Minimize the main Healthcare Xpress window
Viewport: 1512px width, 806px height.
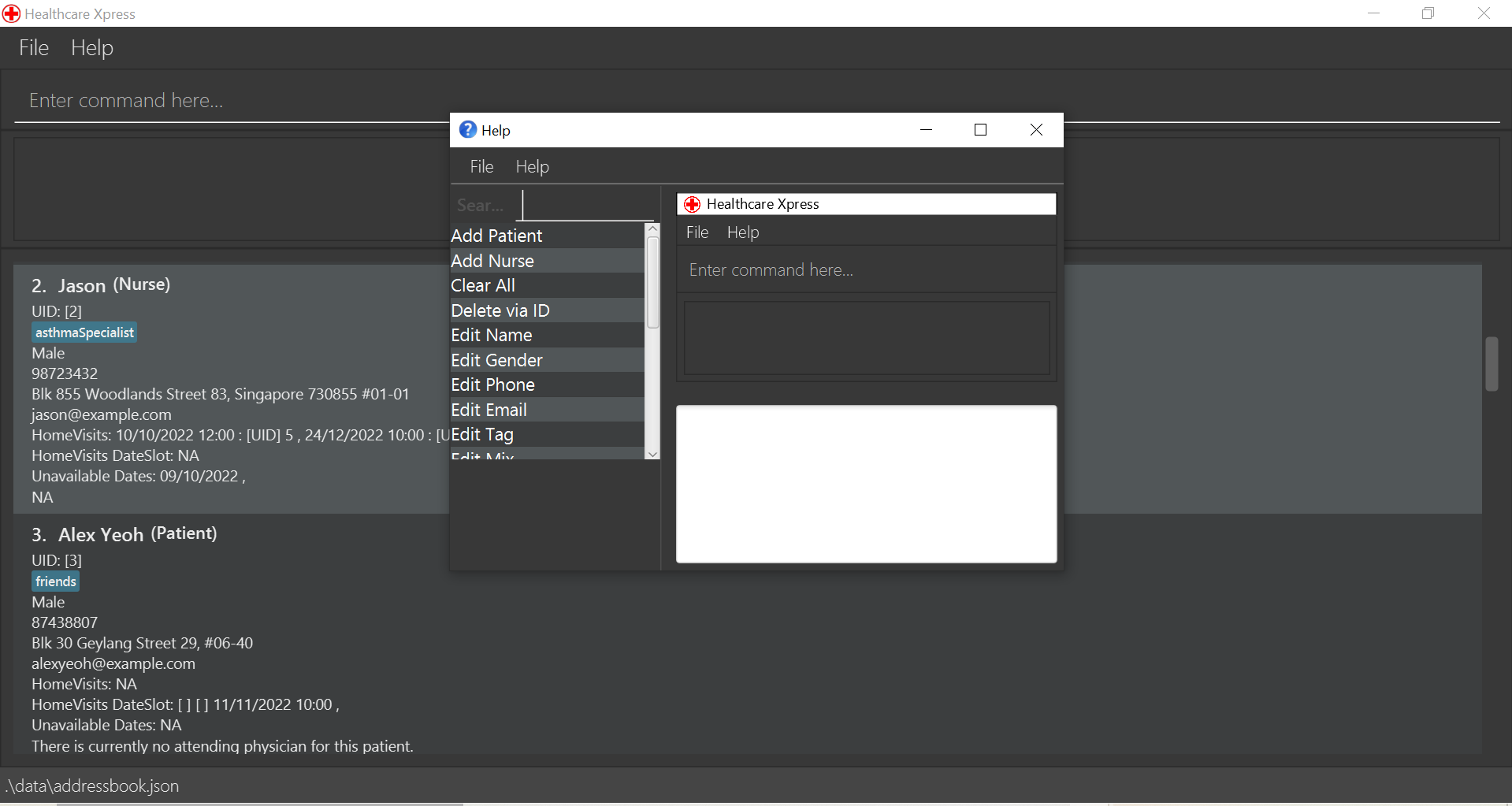click(1373, 13)
